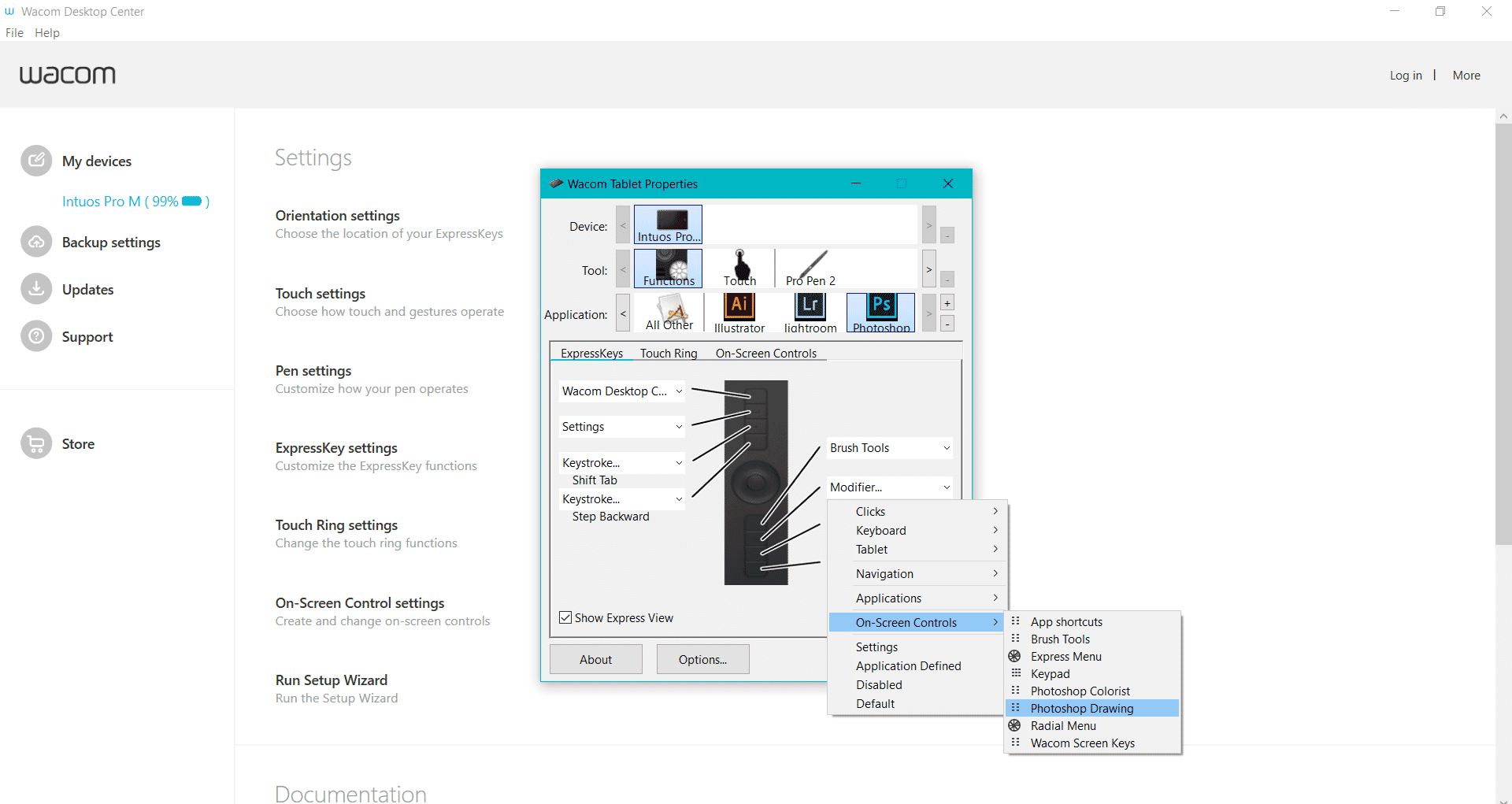Choose the Lightroom application icon
The image size is (1512, 804).
810,313
